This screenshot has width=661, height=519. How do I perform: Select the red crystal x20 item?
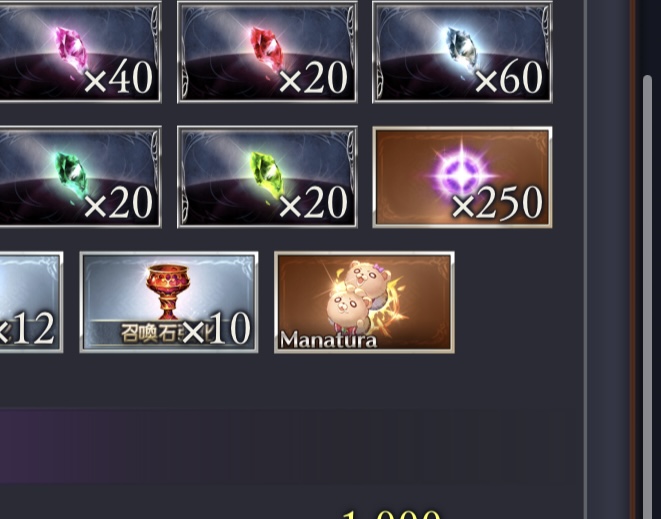pos(267,51)
